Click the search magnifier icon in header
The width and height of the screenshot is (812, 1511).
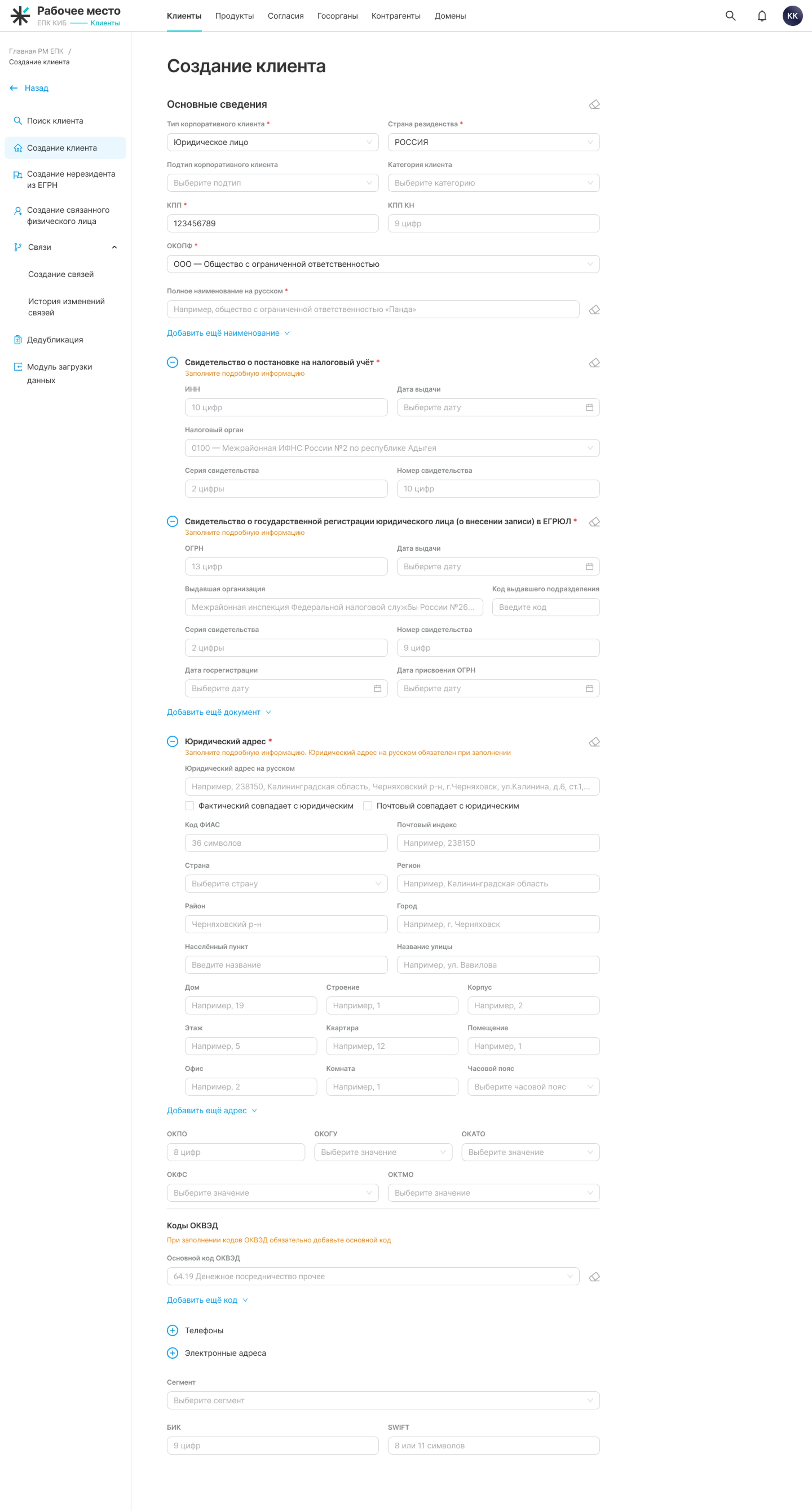pyautogui.click(x=731, y=16)
